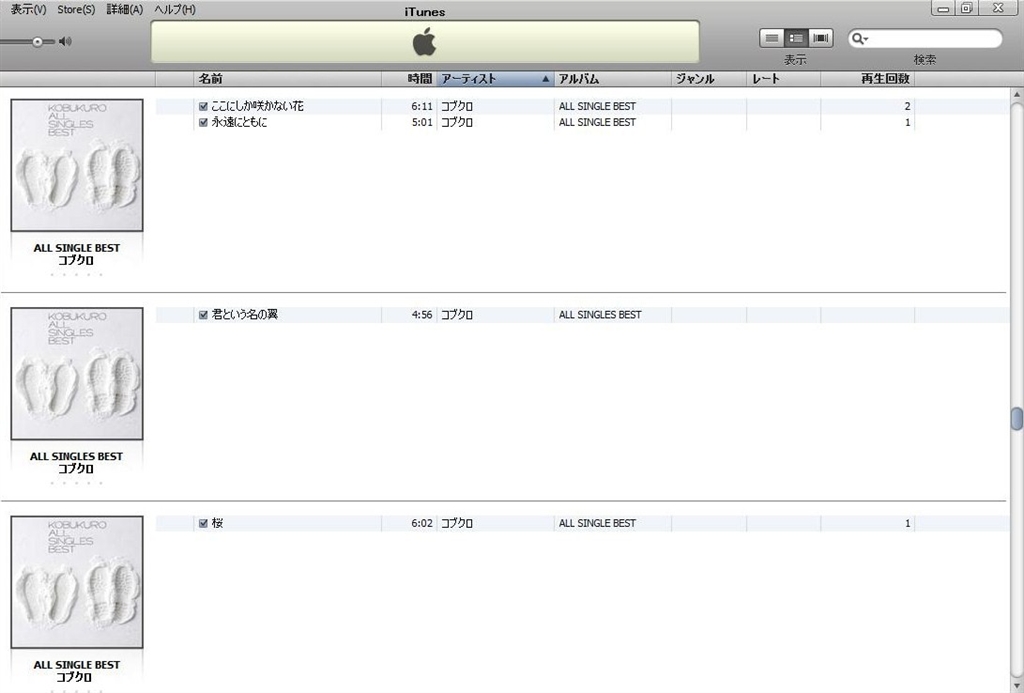The height and width of the screenshot is (693, 1024).
Task: Open the 詳細(A) menu
Action: tap(125, 9)
